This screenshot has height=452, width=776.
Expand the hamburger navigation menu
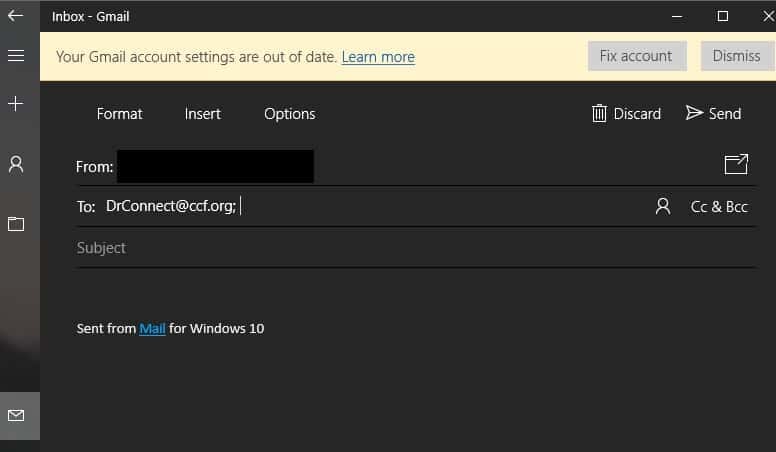[16, 55]
